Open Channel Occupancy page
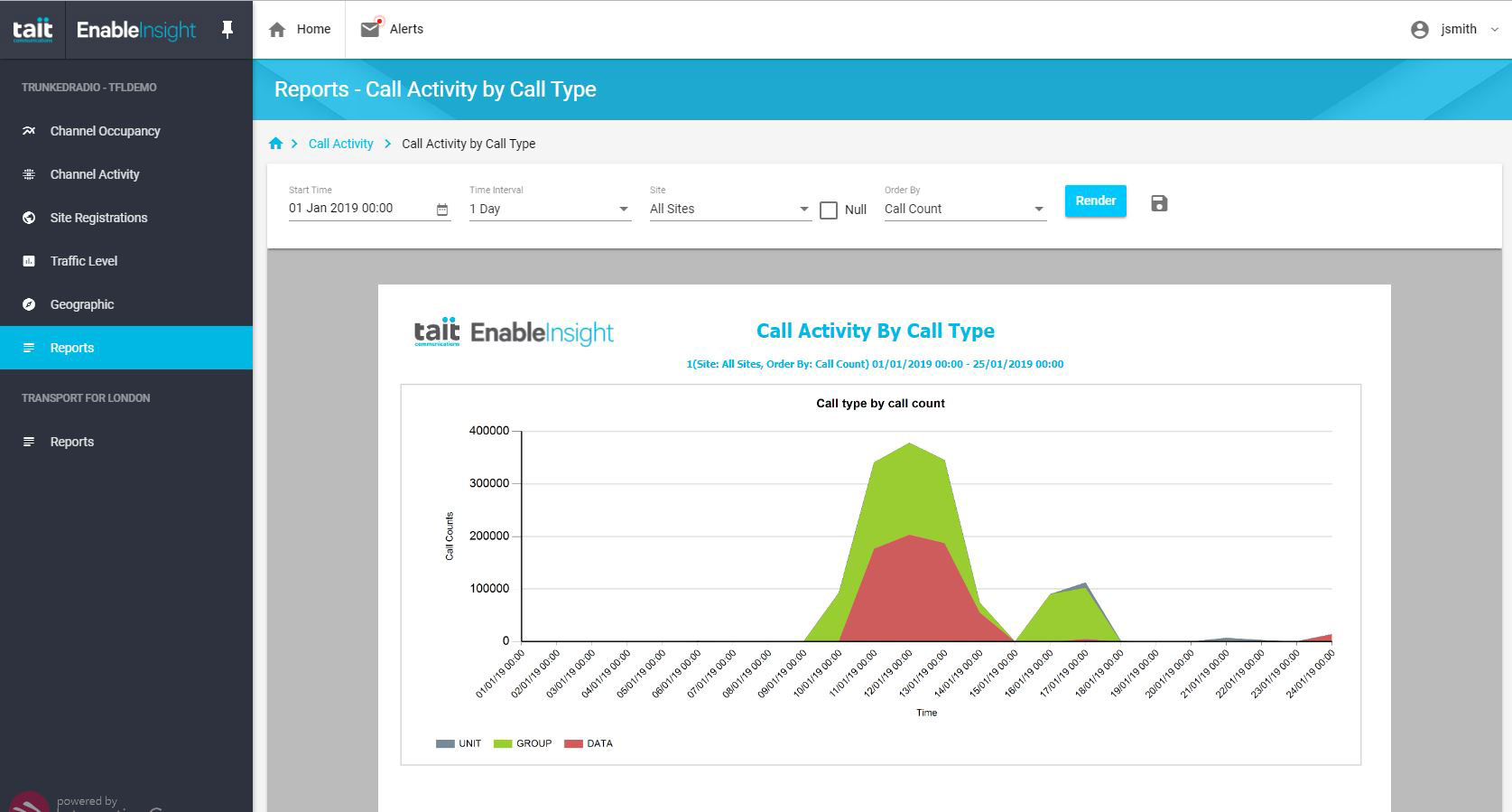This screenshot has width=1512, height=812. [106, 131]
